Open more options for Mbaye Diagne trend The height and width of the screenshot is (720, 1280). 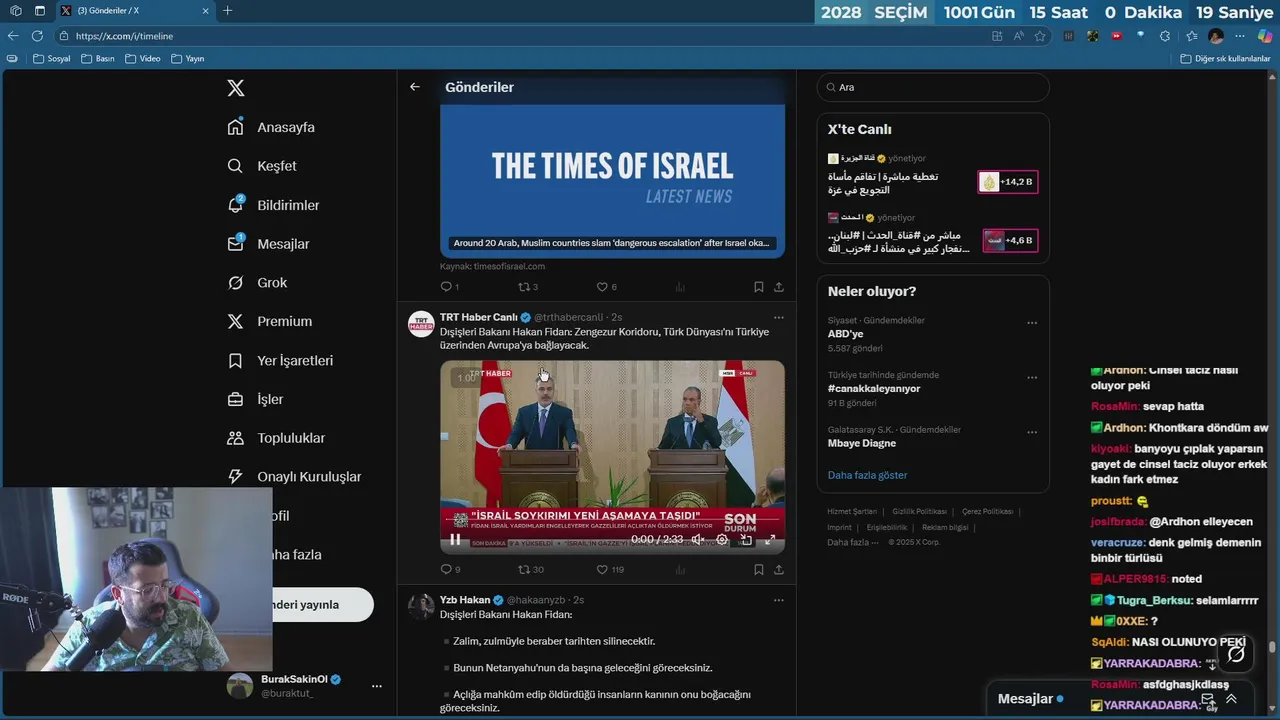[x=1032, y=432]
